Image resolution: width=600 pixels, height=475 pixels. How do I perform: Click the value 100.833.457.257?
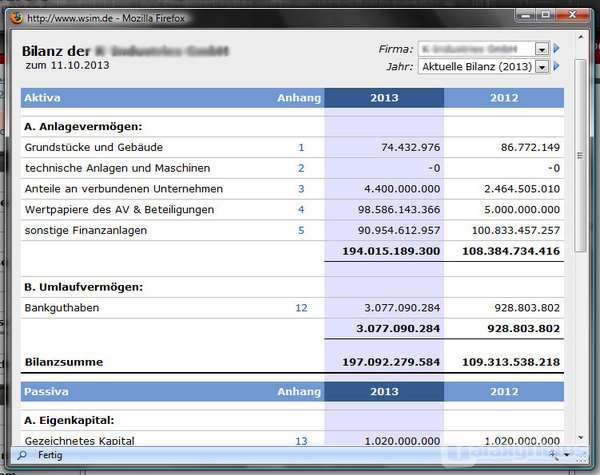[516, 230]
